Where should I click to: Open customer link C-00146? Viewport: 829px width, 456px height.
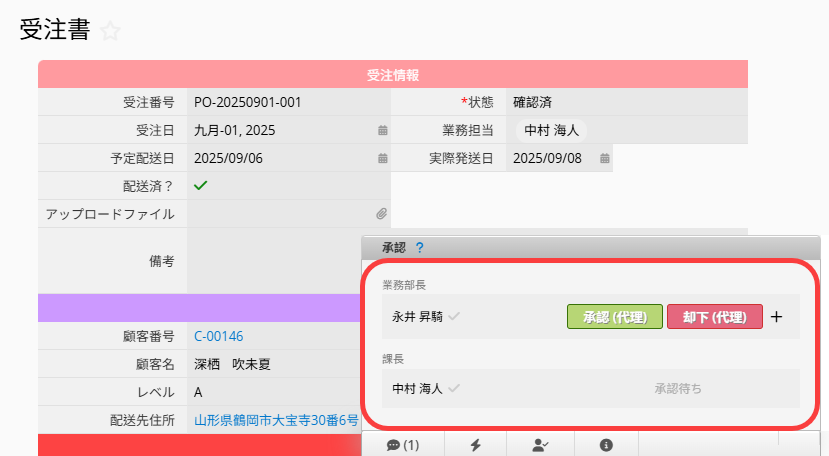click(x=218, y=336)
